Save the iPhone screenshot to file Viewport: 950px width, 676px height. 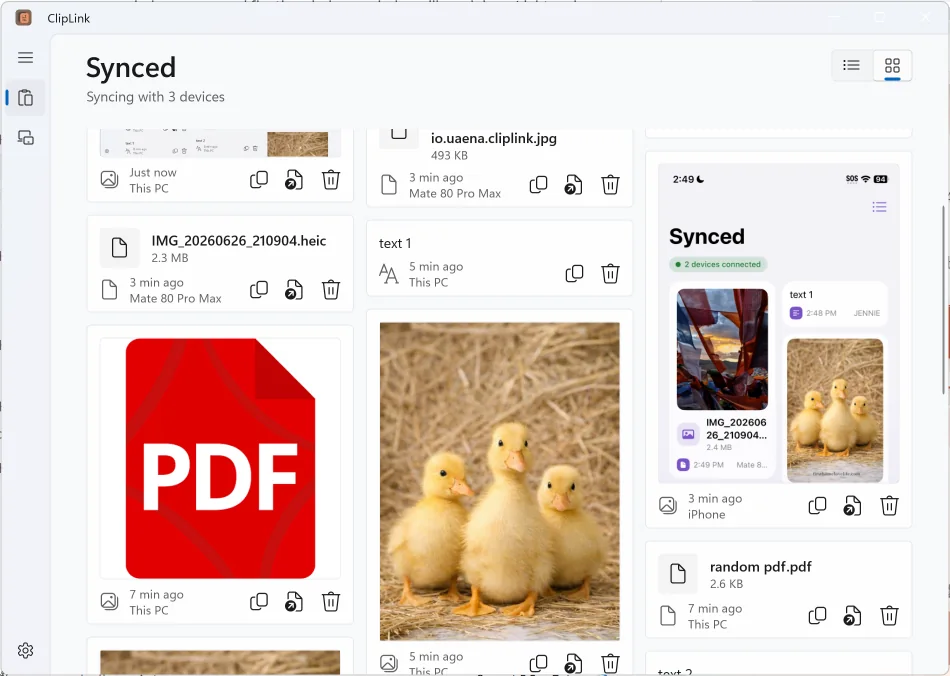tap(852, 506)
